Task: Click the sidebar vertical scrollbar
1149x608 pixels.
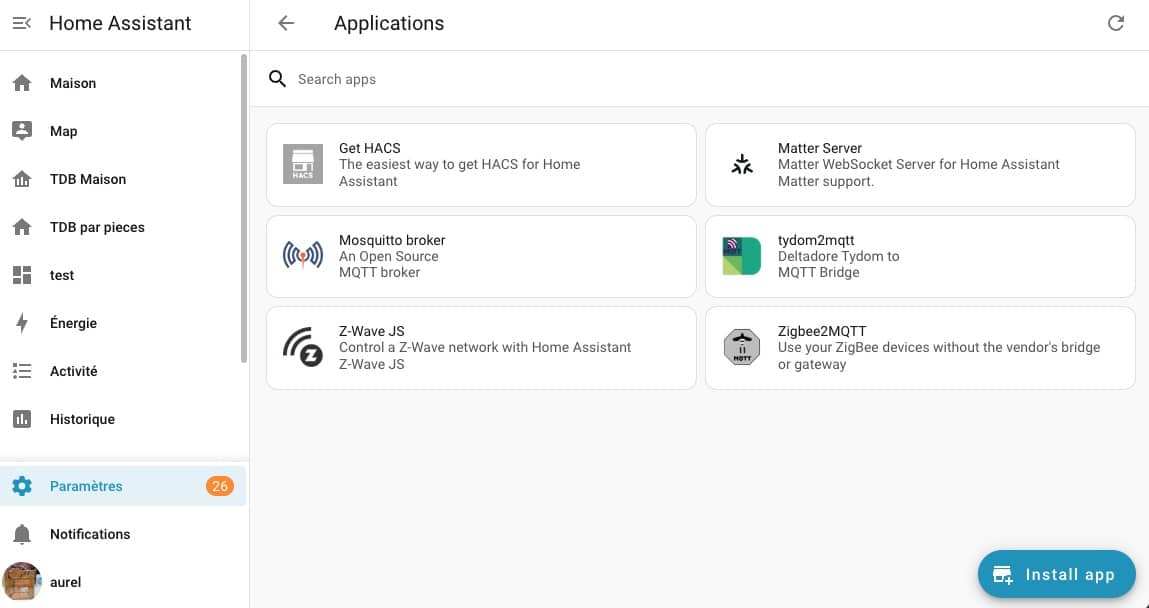Action: pyautogui.click(x=244, y=210)
